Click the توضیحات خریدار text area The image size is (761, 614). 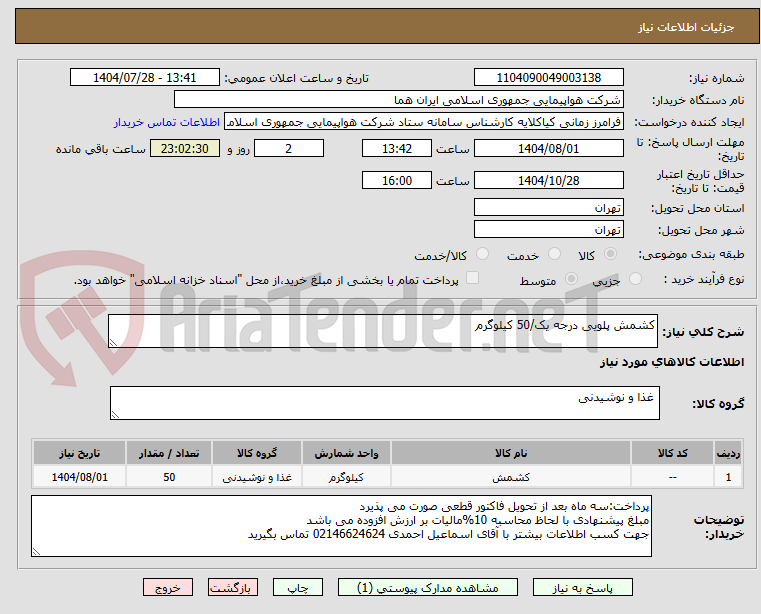click(341, 526)
